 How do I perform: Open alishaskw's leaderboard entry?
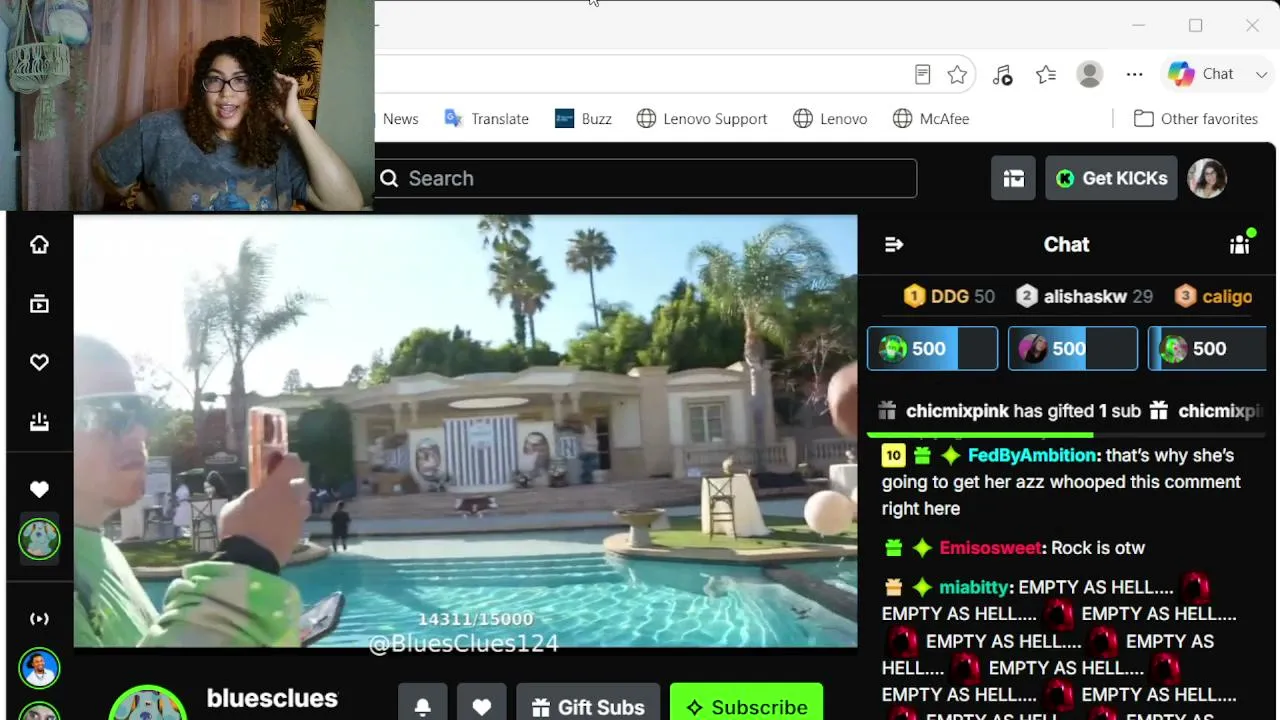[1085, 296]
